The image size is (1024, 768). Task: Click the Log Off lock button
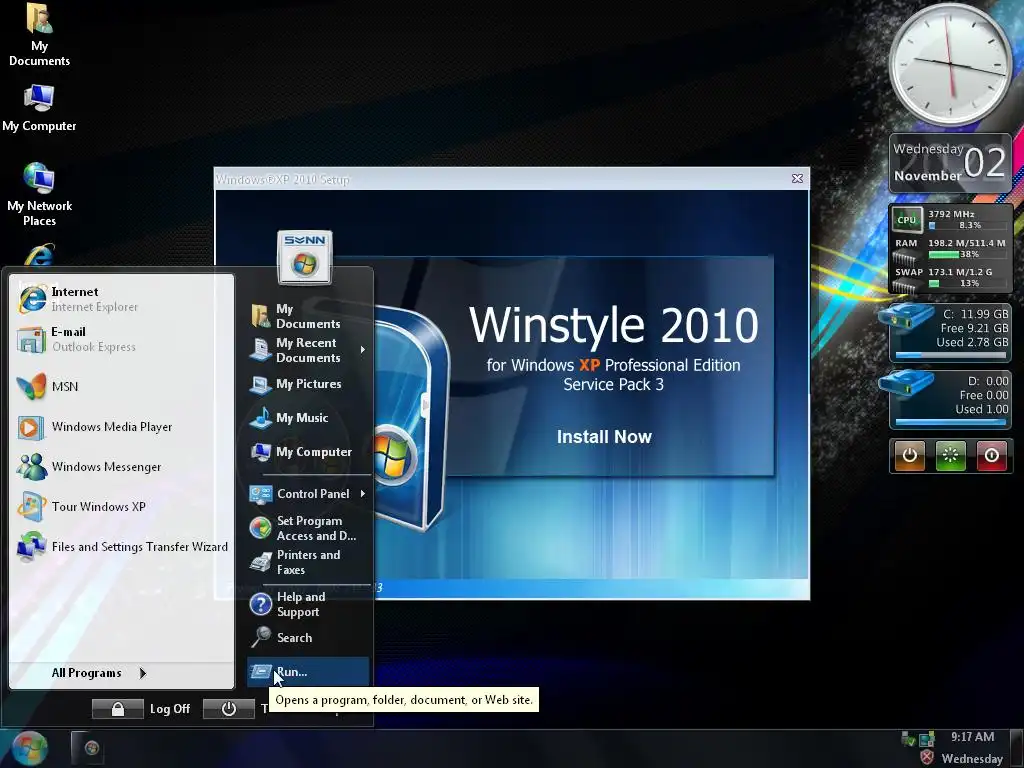point(118,709)
